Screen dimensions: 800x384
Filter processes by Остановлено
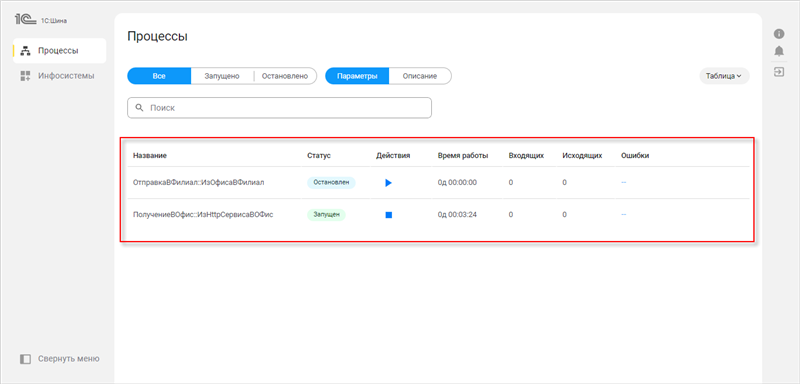pos(285,76)
